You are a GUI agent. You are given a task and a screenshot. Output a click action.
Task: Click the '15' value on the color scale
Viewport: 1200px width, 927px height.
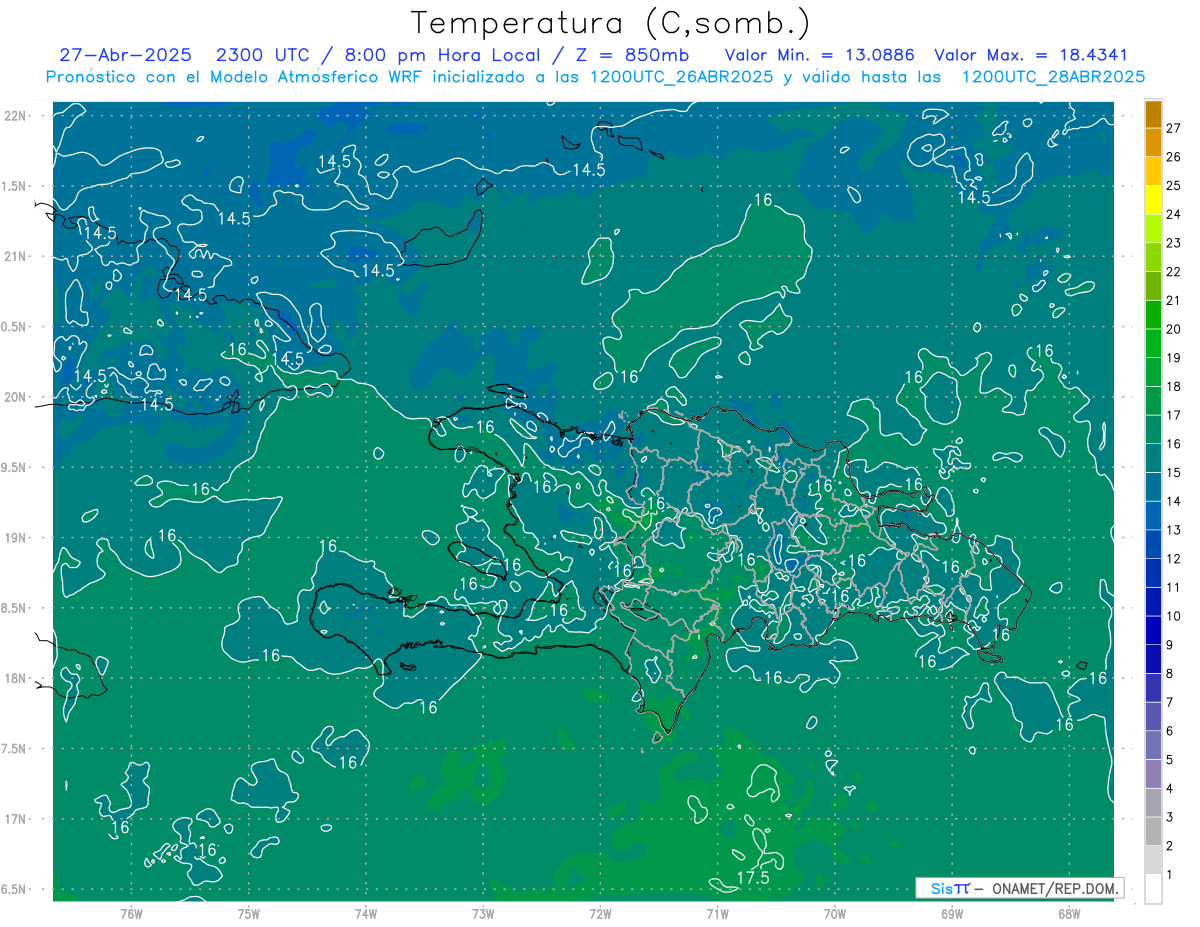1174,472
